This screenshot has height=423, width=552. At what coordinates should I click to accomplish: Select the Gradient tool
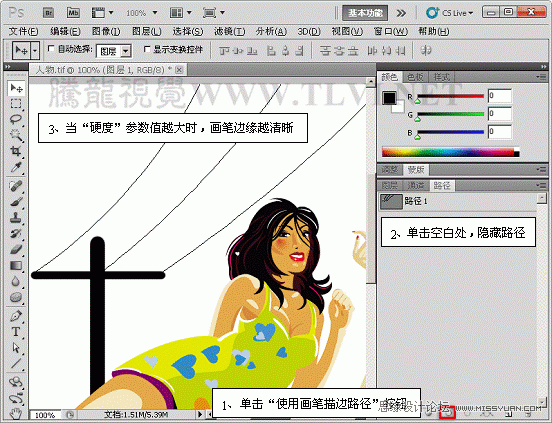pos(16,265)
